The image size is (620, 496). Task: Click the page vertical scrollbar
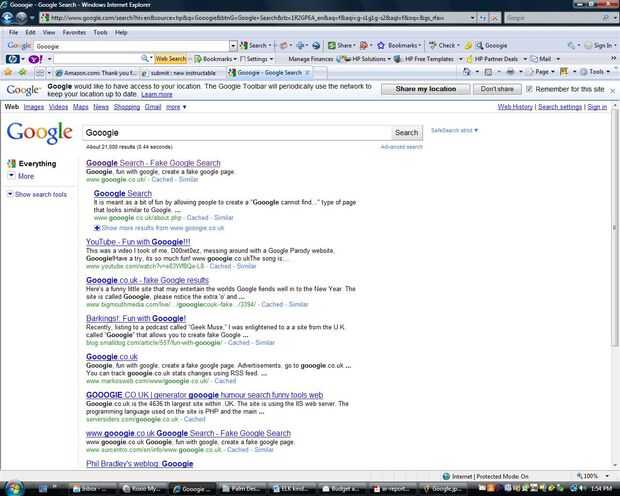click(x=614, y=227)
